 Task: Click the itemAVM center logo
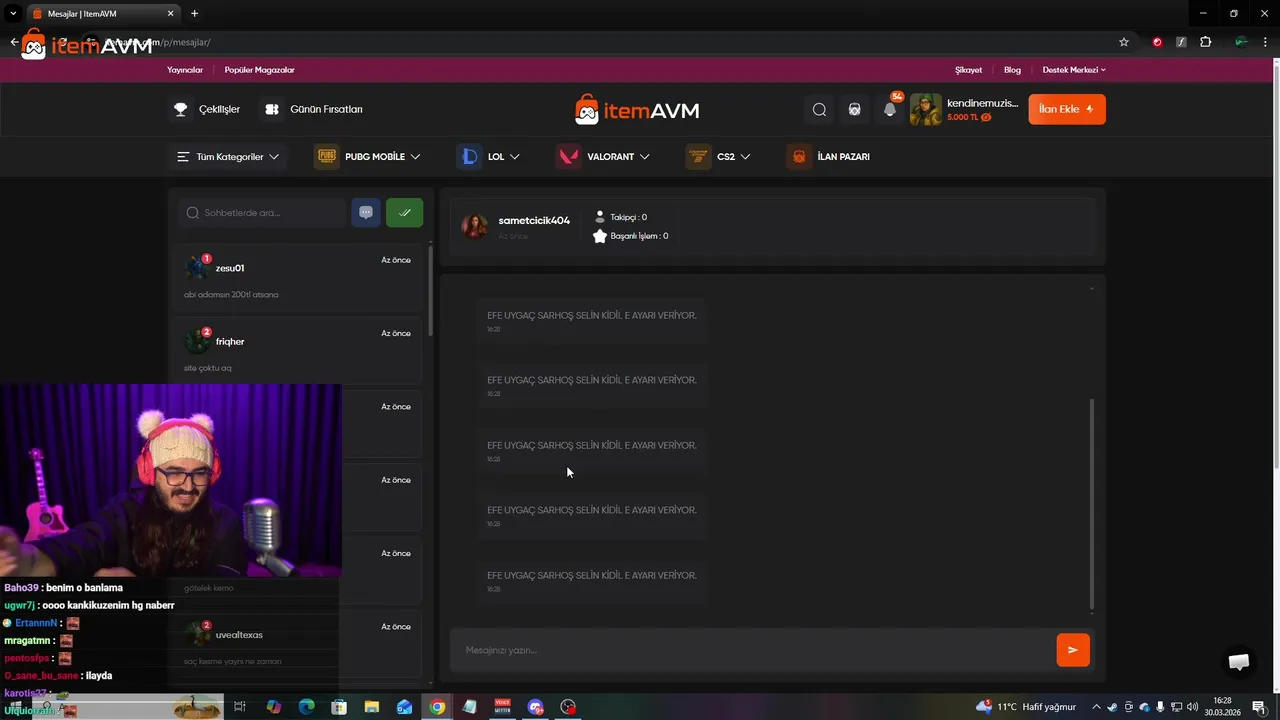[x=637, y=110]
